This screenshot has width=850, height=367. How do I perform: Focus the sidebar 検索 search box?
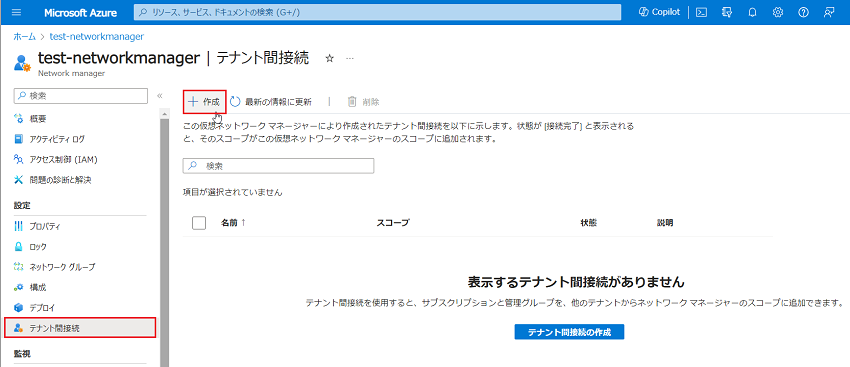[x=81, y=96]
